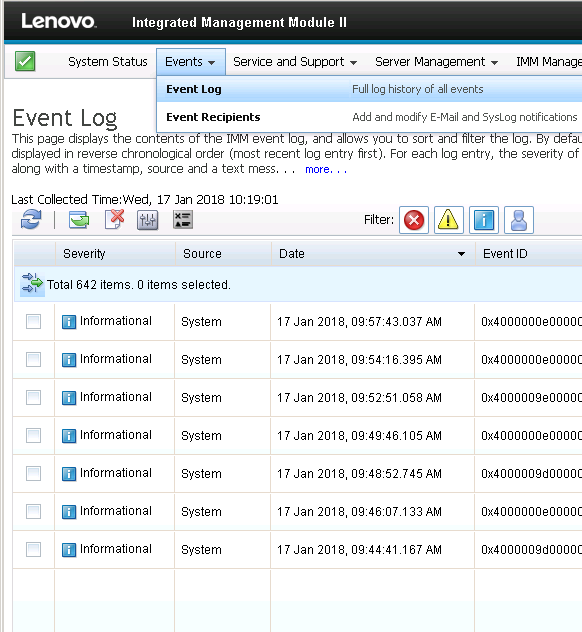
Task: Click the Last Collected Time text
Action: pyautogui.click(x=145, y=200)
